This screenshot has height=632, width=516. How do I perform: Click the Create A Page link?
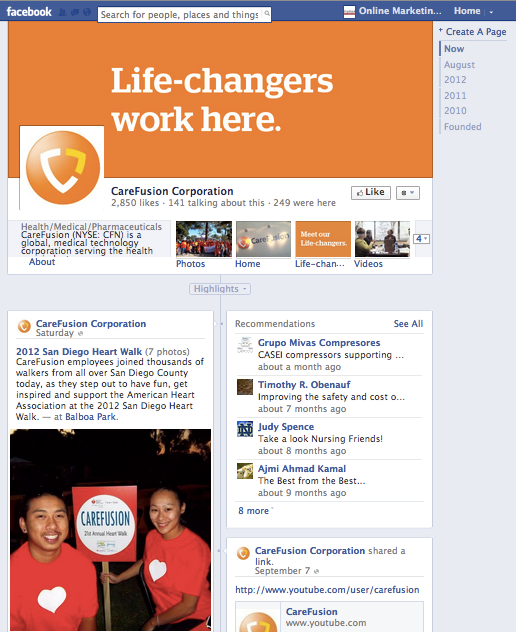pyautogui.click(x=476, y=31)
